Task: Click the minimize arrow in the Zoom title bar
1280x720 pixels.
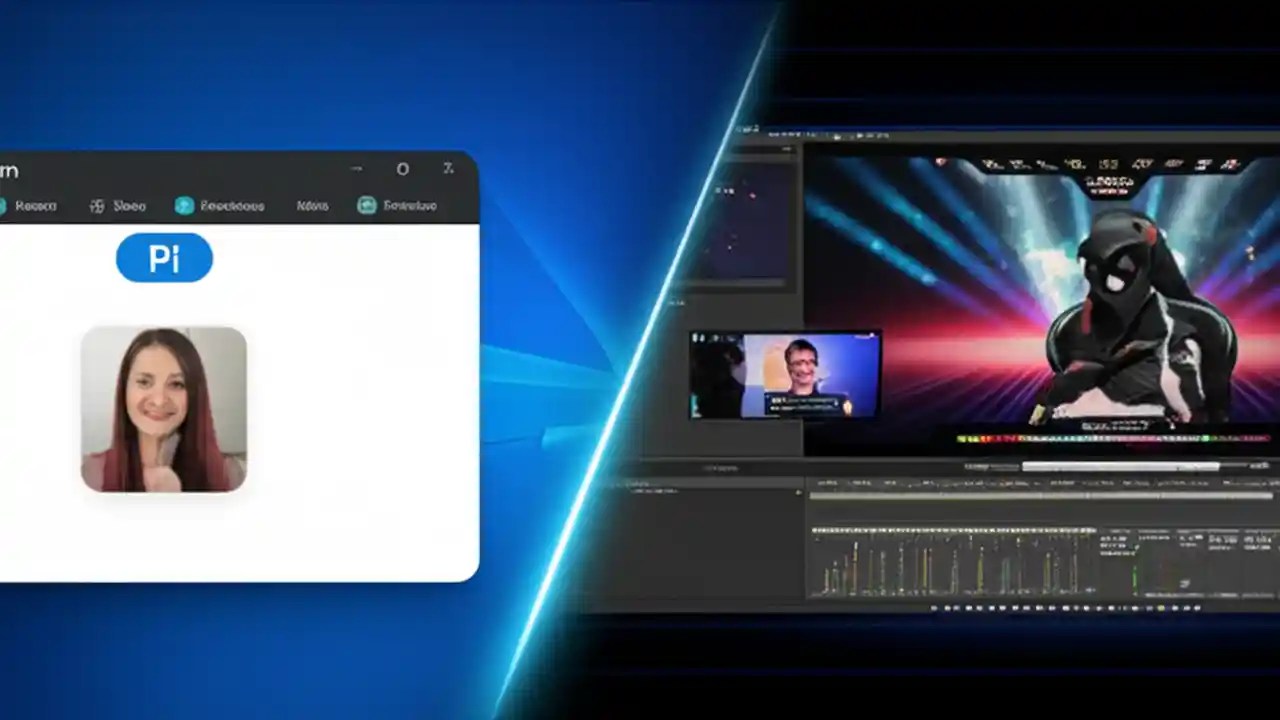Action: [x=356, y=169]
